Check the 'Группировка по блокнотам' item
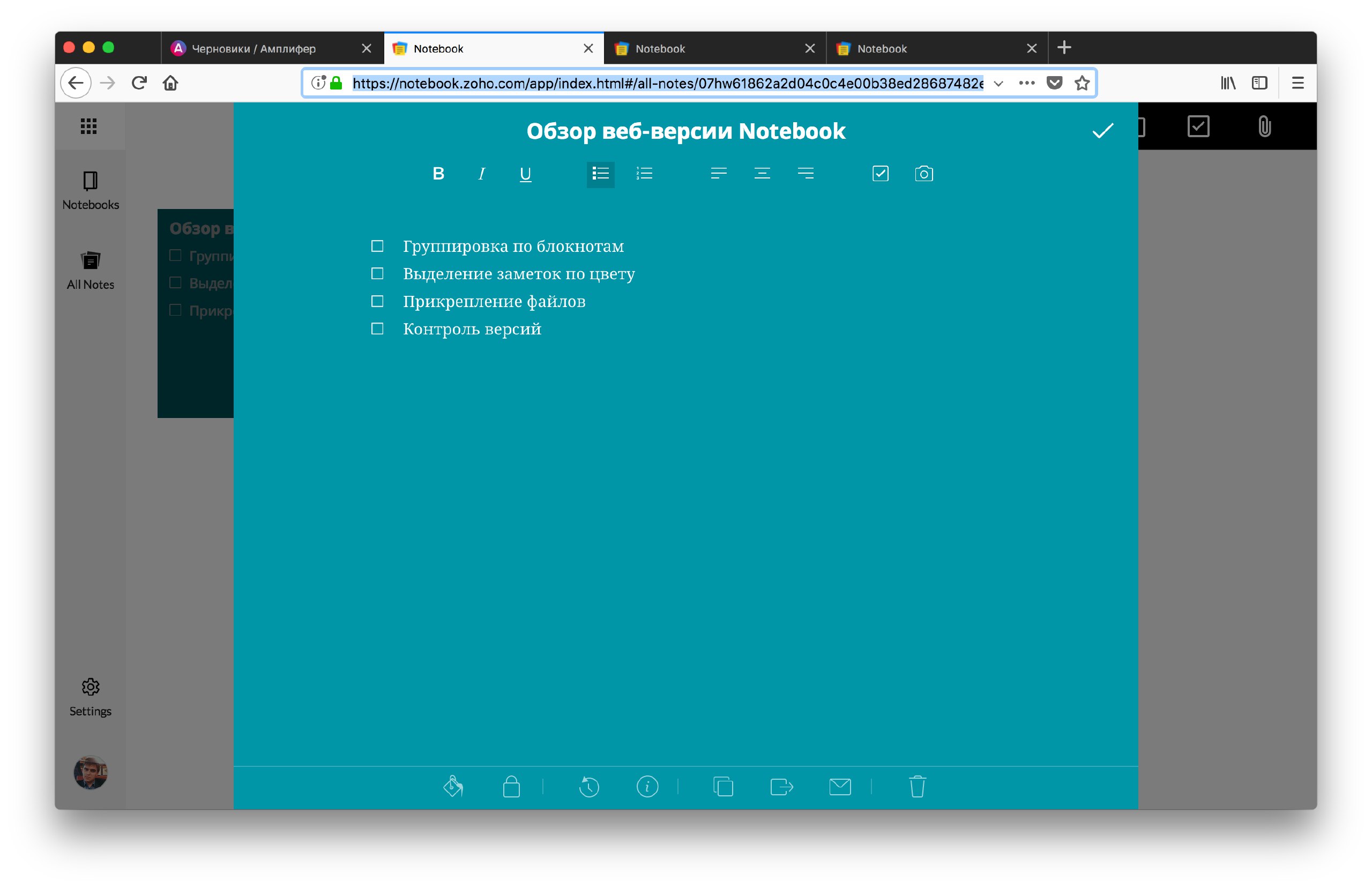This screenshot has width=1372, height=888. point(377,246)
